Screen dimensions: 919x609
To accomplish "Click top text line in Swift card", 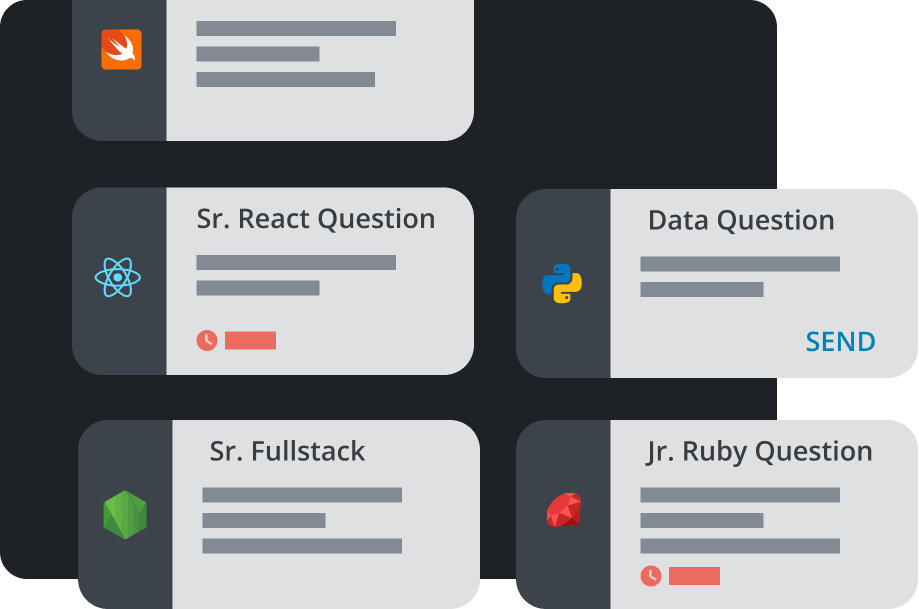I will pyautogui.click(x=296, y=28).
